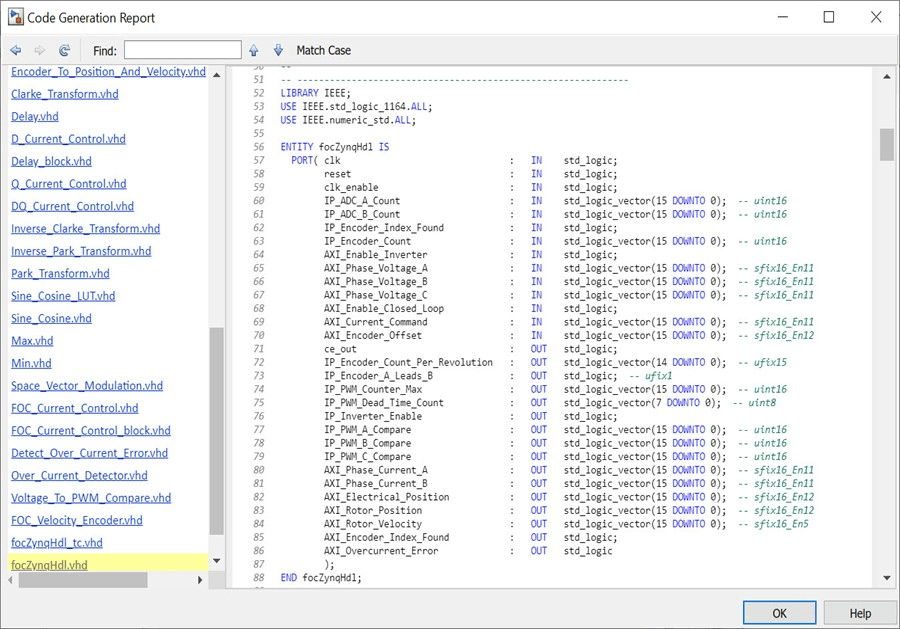Image resolution: width=900 pixels, height=629 pixels.
Task: Open the Space_Vector_Modulation.vhd link
Action: click(86, 385)
